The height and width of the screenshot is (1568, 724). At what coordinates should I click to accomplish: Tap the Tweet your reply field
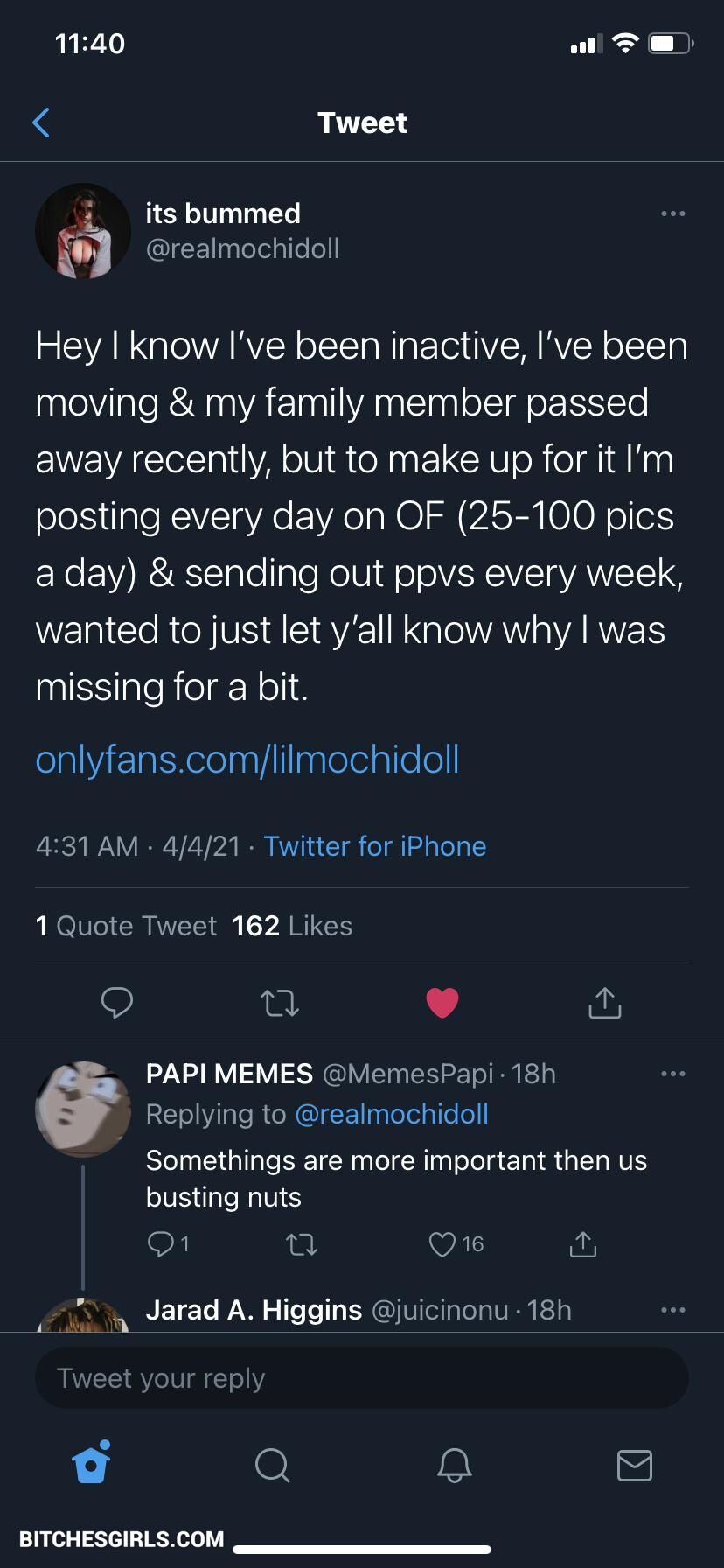[362, 1378]
